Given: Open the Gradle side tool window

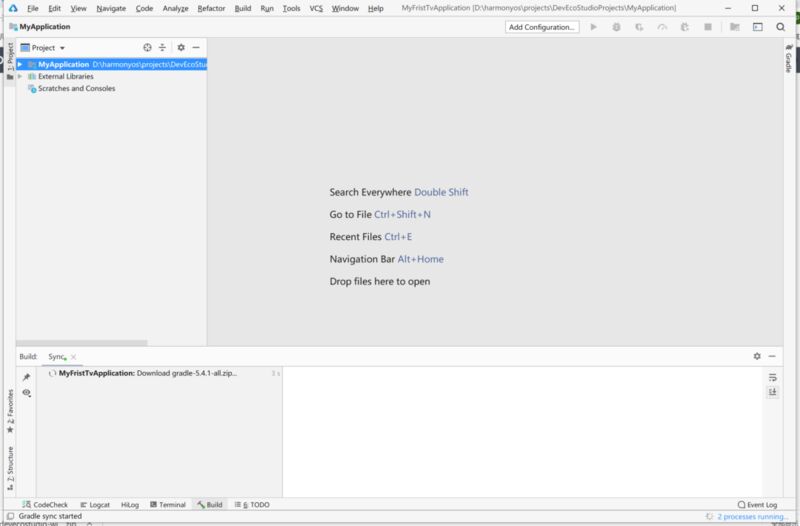Looking at the screenshot, I should tap(789, 58).
